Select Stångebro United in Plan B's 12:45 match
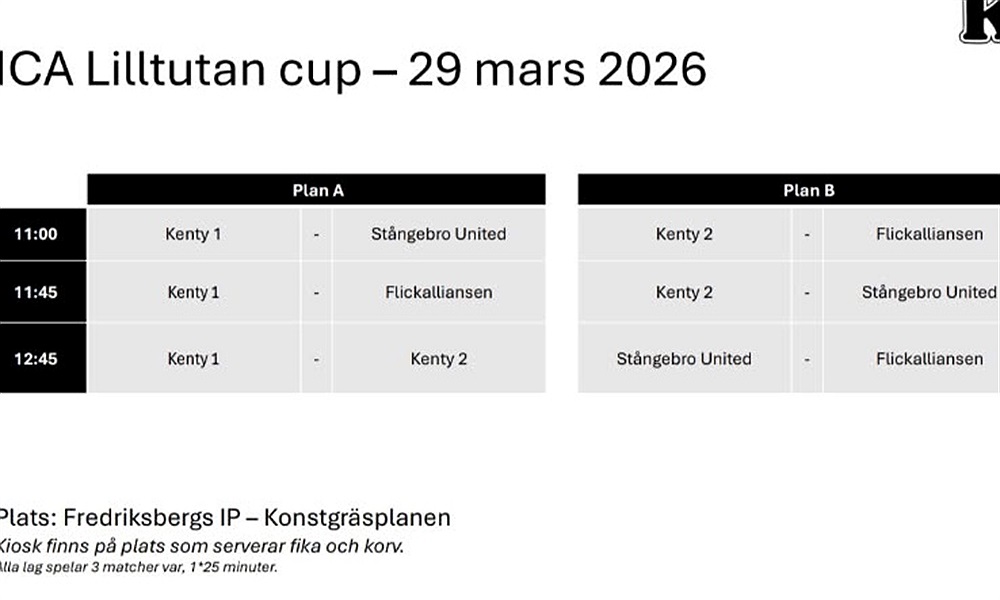This screenshot has height=600, width=1000. 684,358
